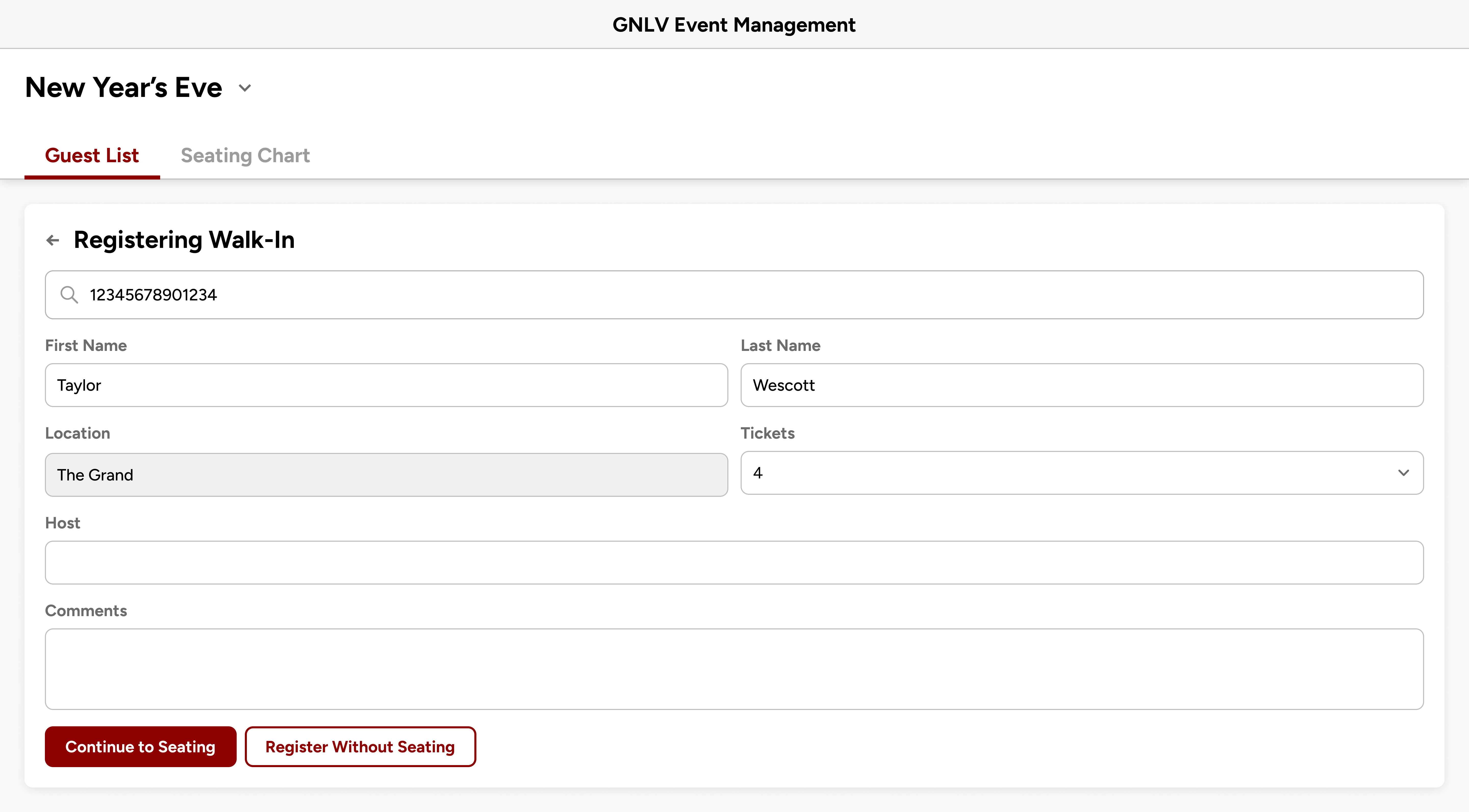Select the Guest List tab
Screen dimensions: 1469x812
pos(92,156)
